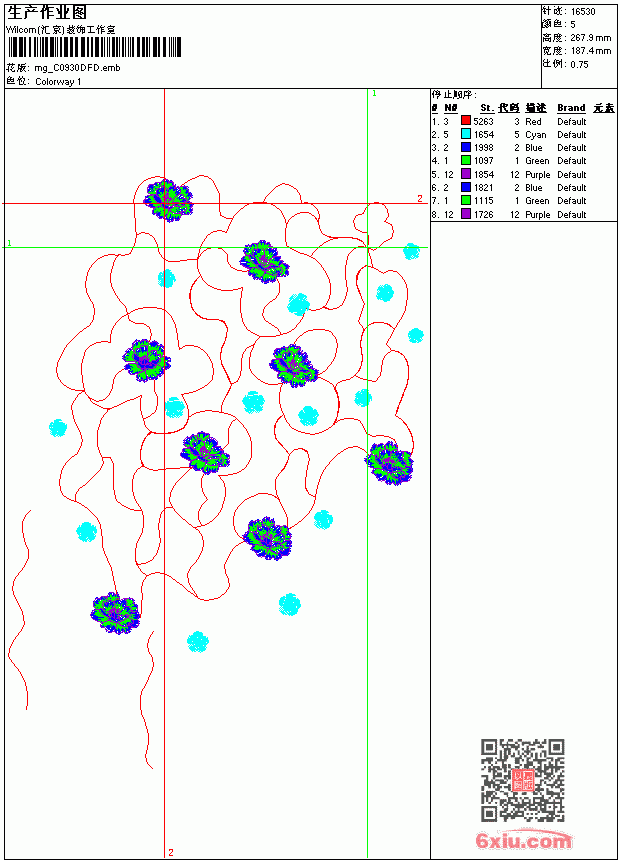Click the barcode under the studio name
620x860 pixels.
(x=94, y=47)
